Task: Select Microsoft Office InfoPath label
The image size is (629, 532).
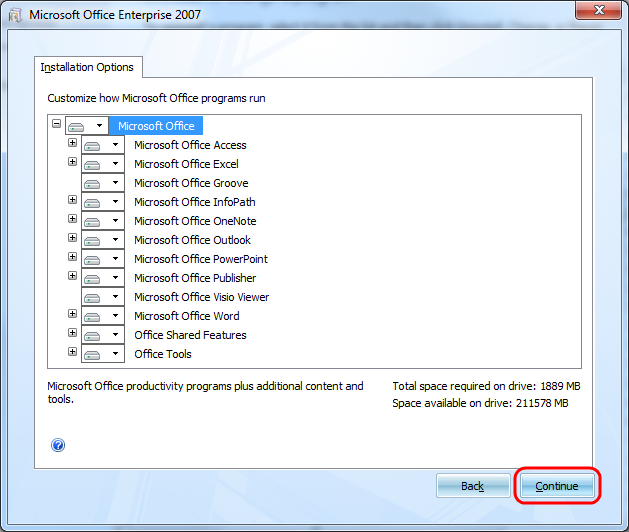Action: pyautogui.click(x=195, y=202)
